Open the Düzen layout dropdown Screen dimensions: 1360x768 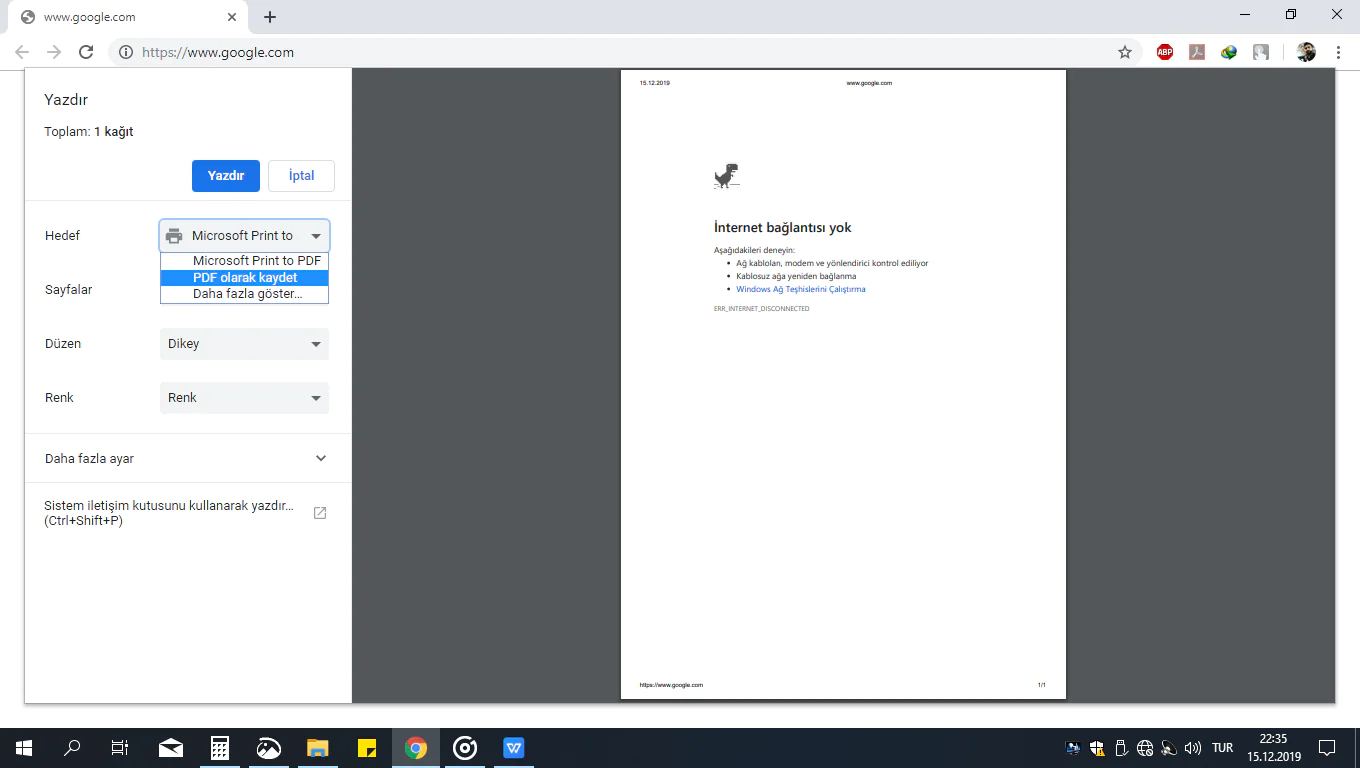244,344
